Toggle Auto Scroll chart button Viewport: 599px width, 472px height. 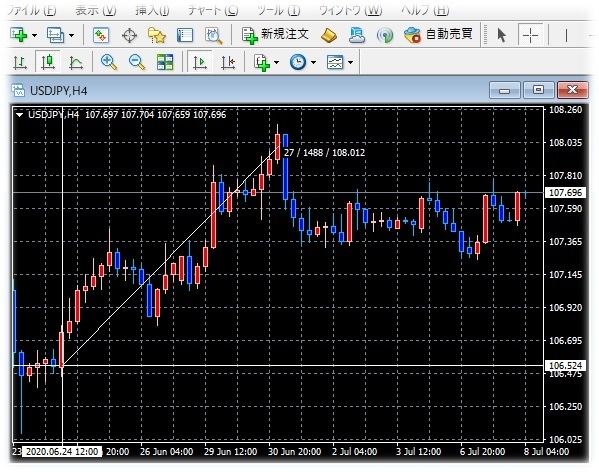click(x=199, y=62)
